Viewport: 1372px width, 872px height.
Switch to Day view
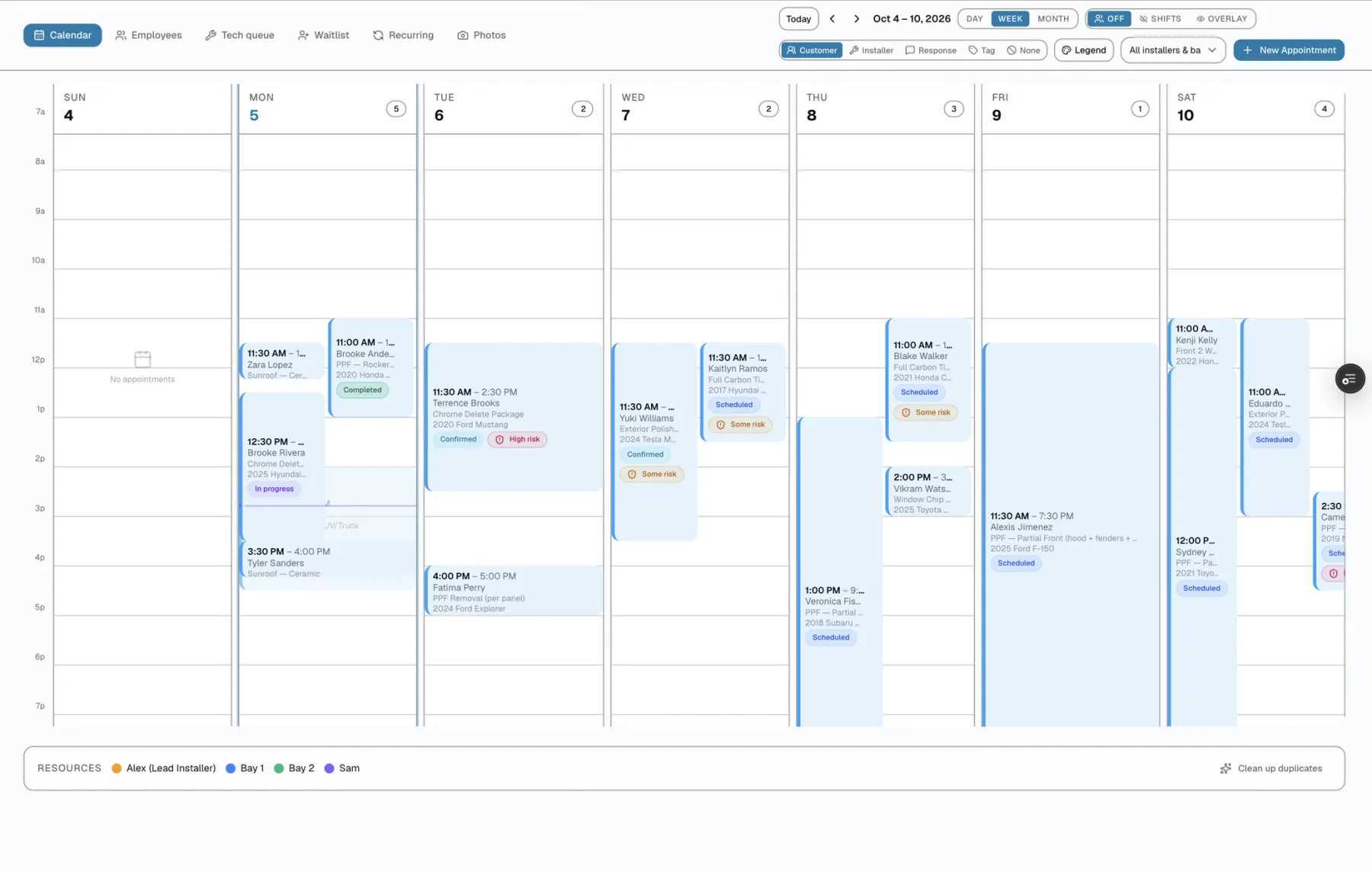coord(974,19)
